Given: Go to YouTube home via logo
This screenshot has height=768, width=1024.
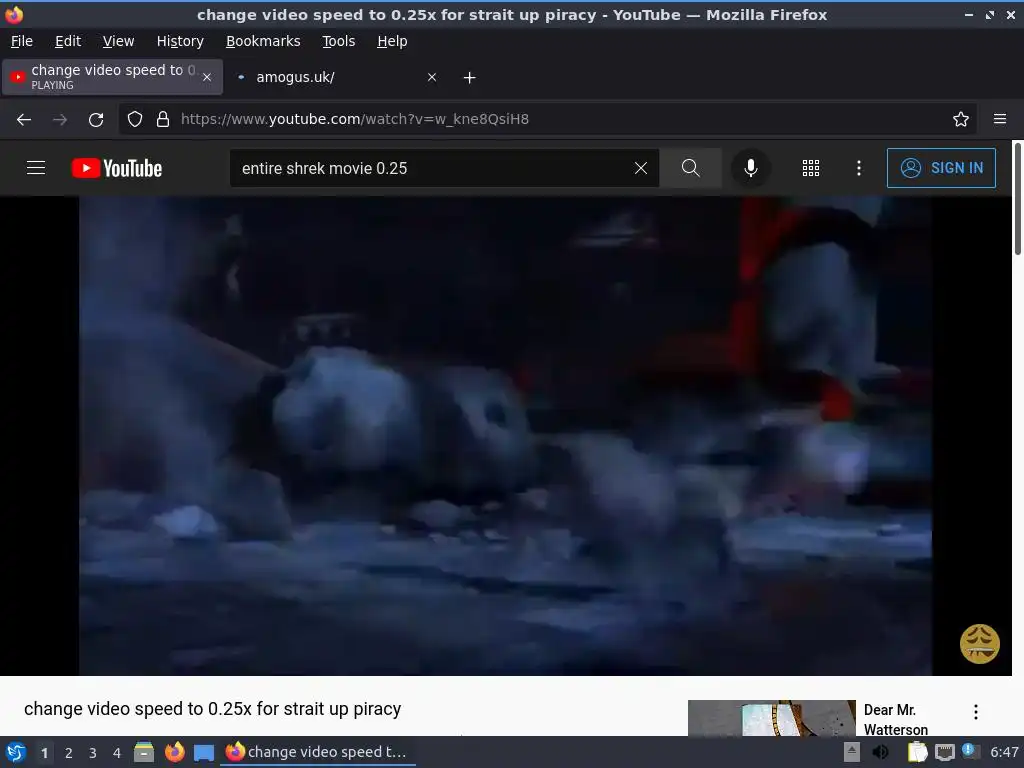Looking at the screenshot, I should click(116, 168).
